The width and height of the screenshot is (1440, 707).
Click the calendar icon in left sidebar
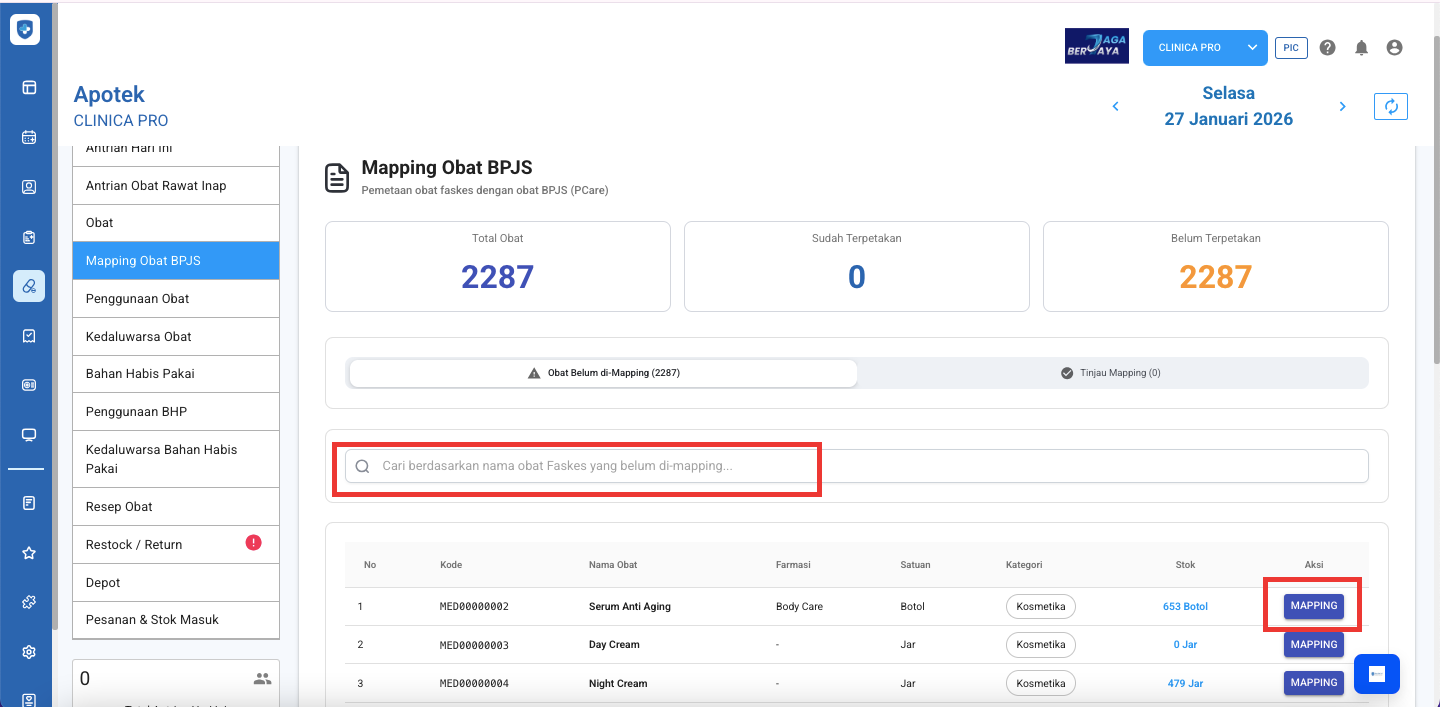pos(29,137)
